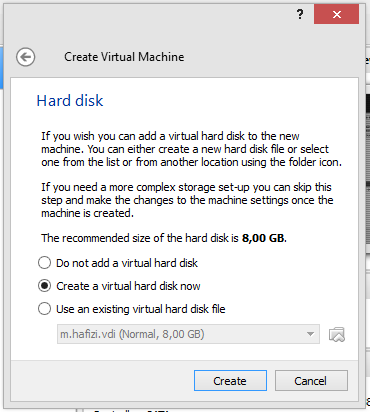
Task: Close the Create Virtual Machine dialog
Action: coord(336,14)
